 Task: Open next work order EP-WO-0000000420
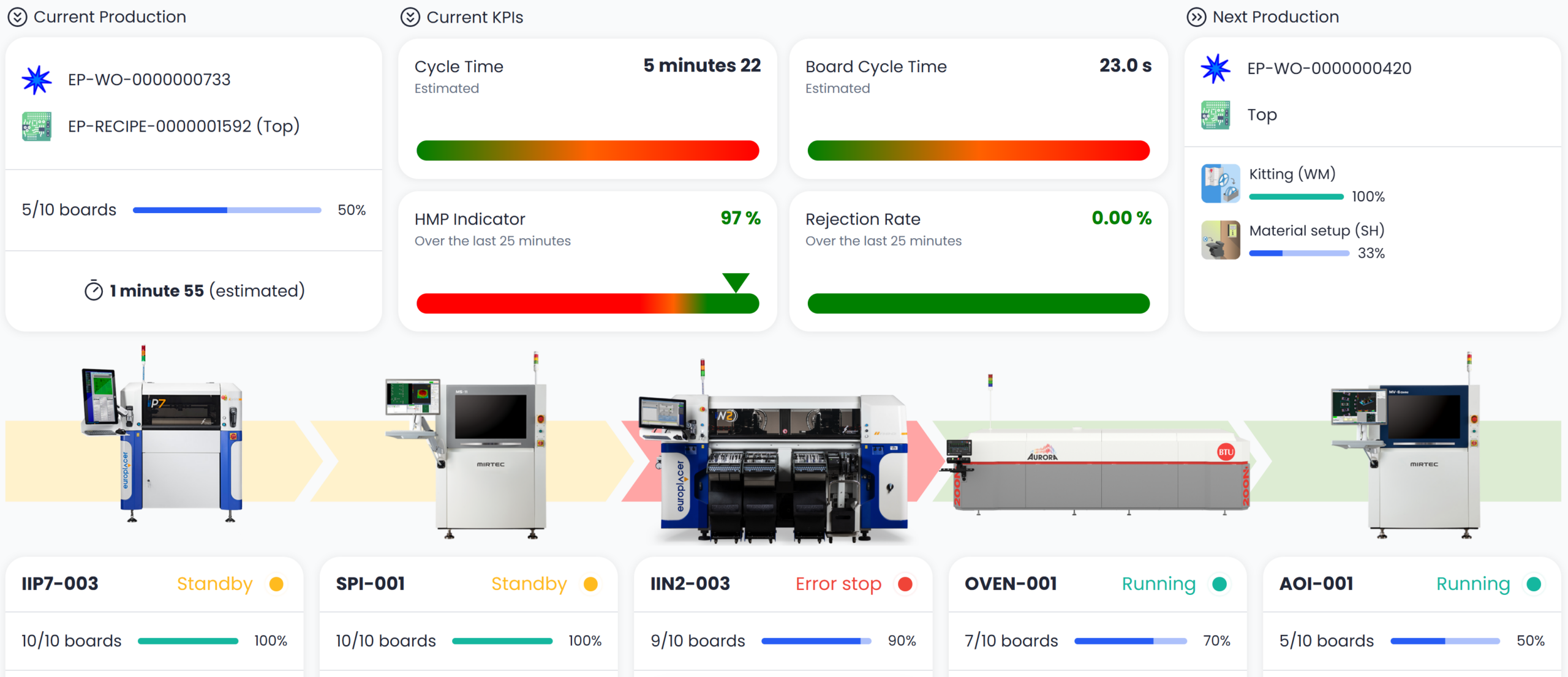[x=1329, y=68]
